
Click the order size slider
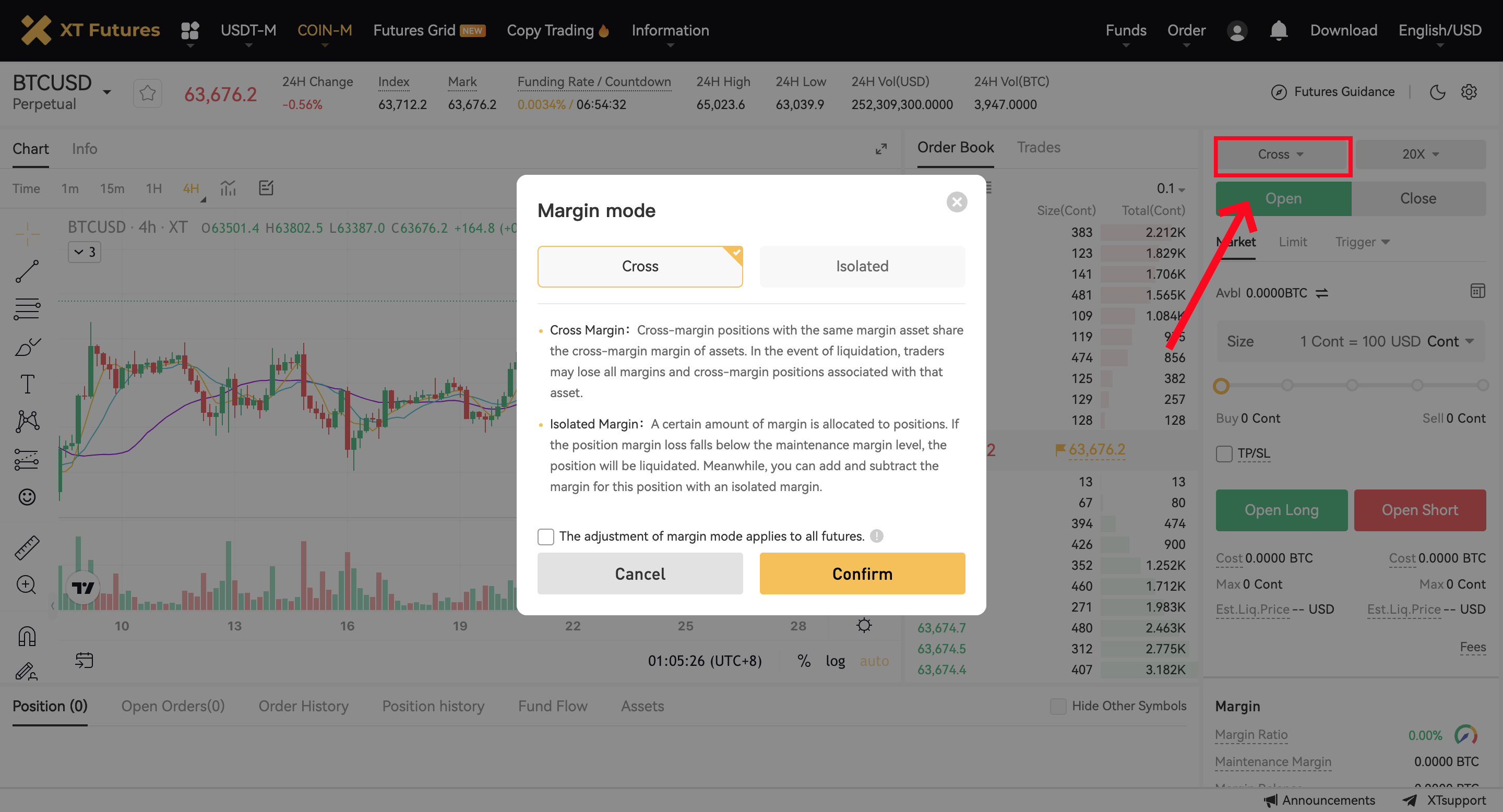click(x=1223, y=386)
